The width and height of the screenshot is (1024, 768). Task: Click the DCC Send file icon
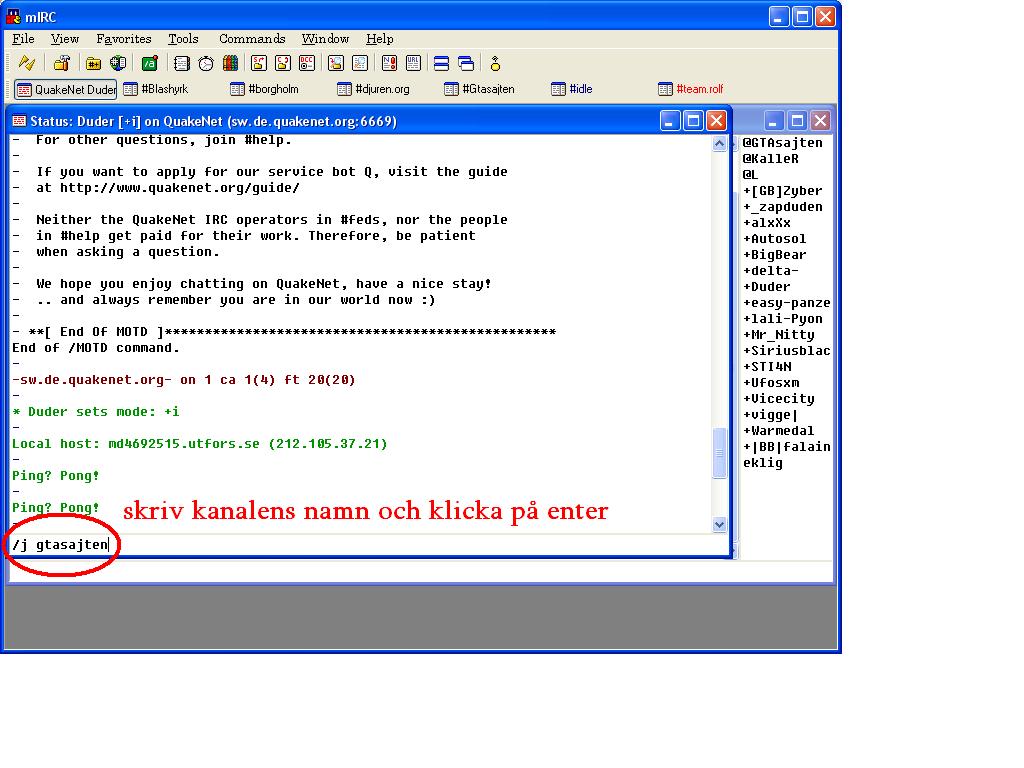tap(259, 63)
